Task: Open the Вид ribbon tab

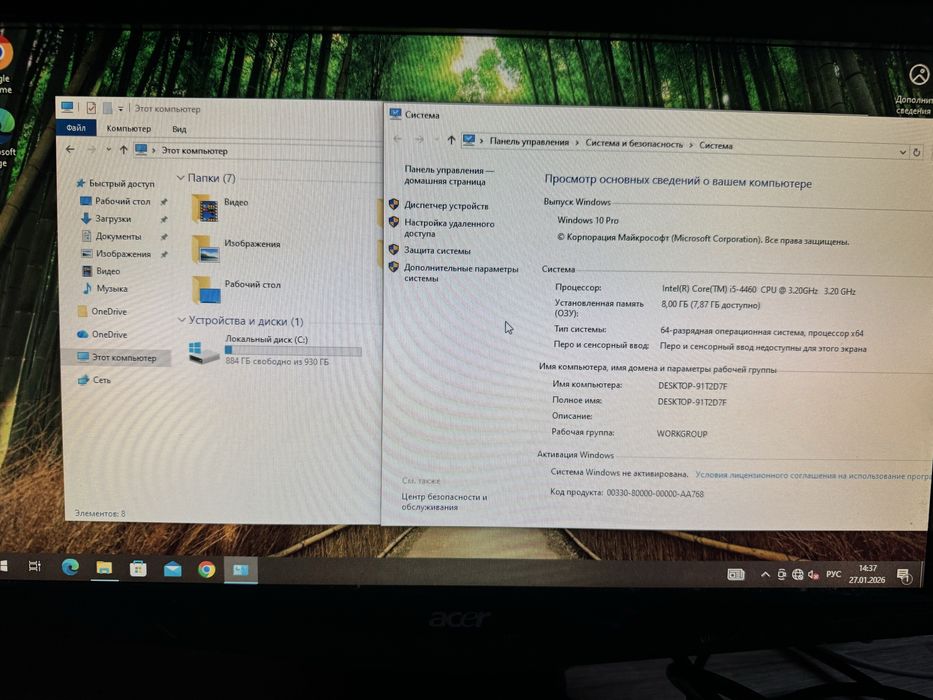Action: [x=179, y=129]
